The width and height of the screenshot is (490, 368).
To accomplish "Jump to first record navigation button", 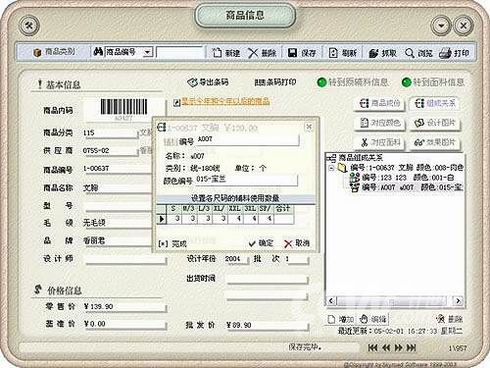I will tap(373, 348).
